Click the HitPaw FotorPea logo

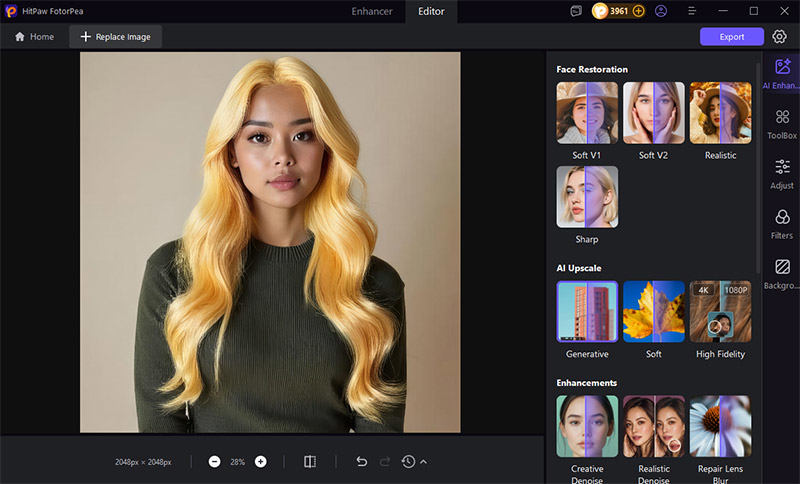[11, 11]
